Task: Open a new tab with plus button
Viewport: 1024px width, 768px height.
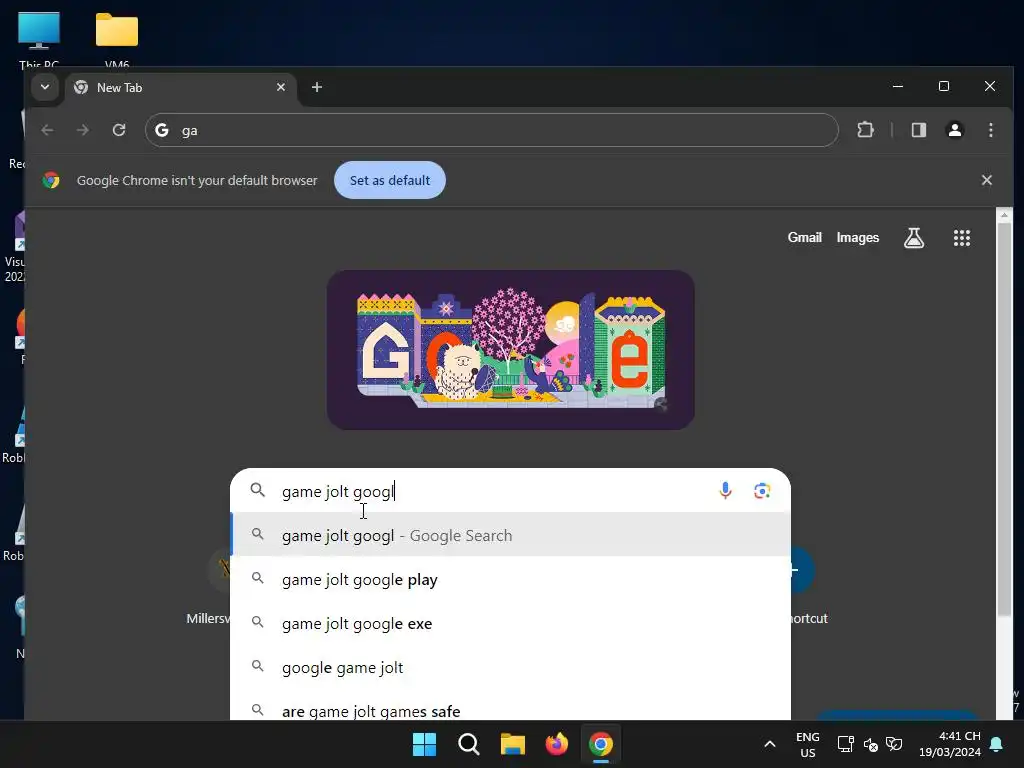Action: pyautogui.click(x=317, y=87)
